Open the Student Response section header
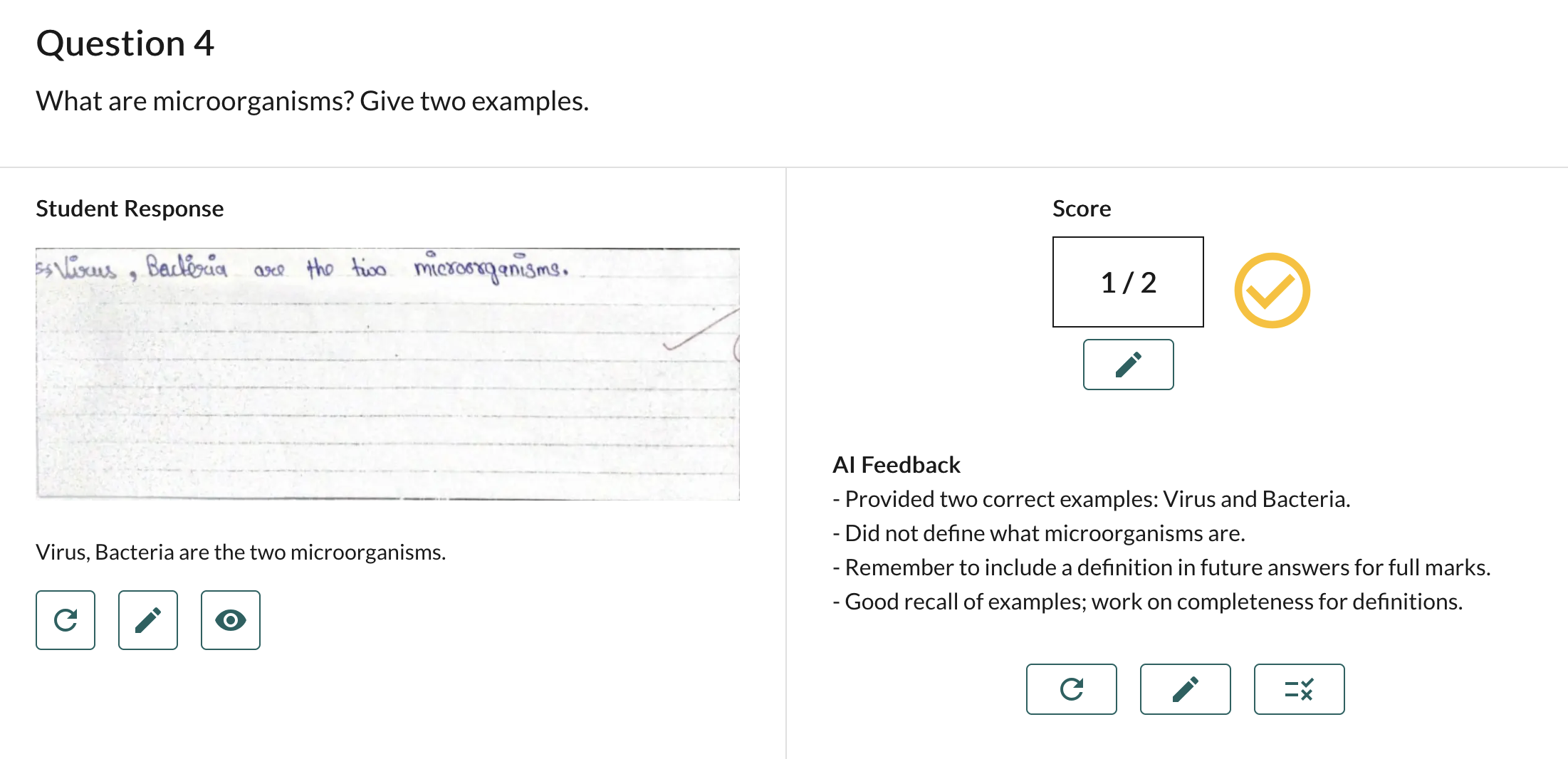Viewport: 1568px width, 759px height. 130,208
